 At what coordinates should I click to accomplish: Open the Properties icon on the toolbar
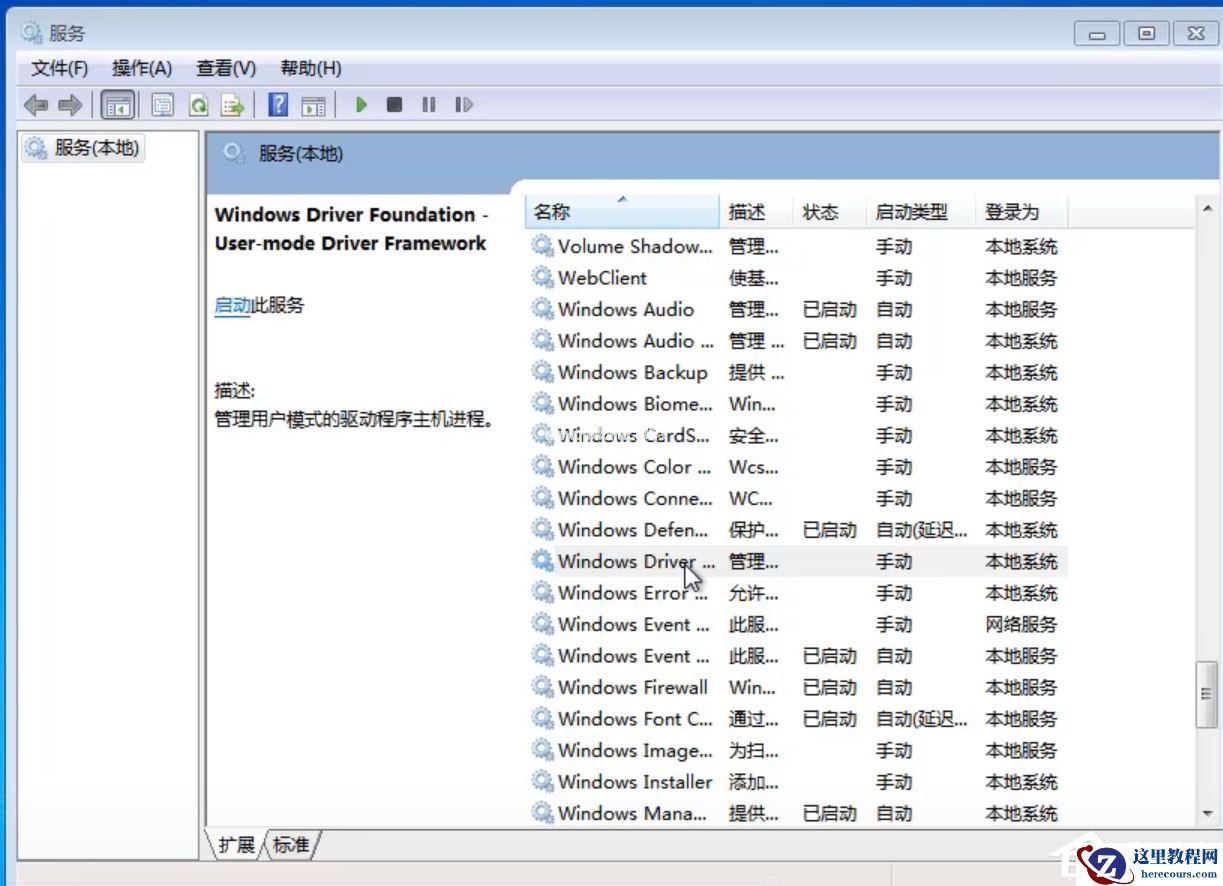point(162,104)
